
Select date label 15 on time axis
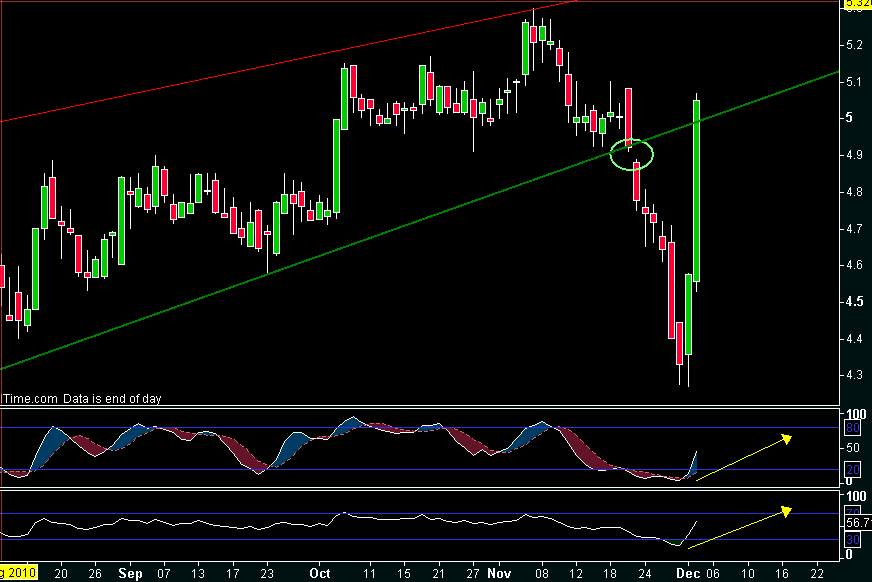(x=404, y=573)
